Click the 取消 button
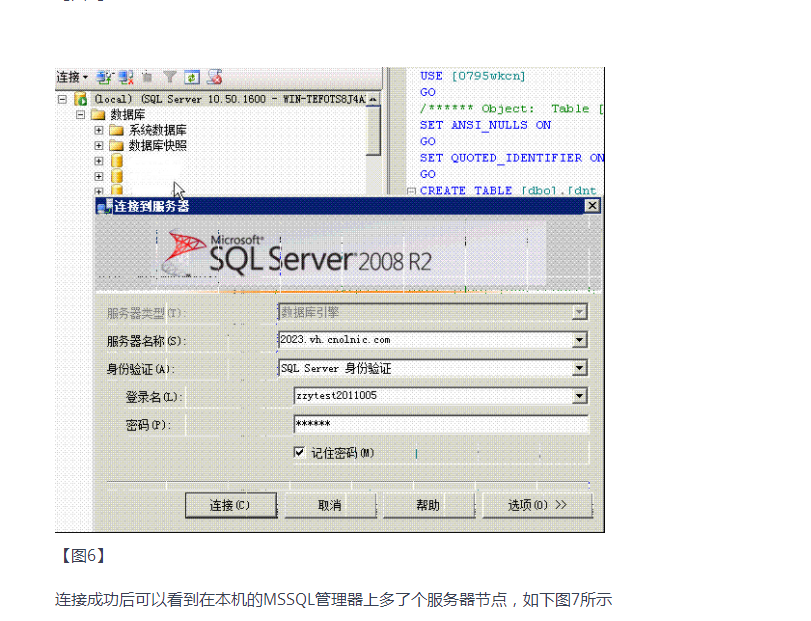Viewport: 811px width, 621px height. pos(329,505)
